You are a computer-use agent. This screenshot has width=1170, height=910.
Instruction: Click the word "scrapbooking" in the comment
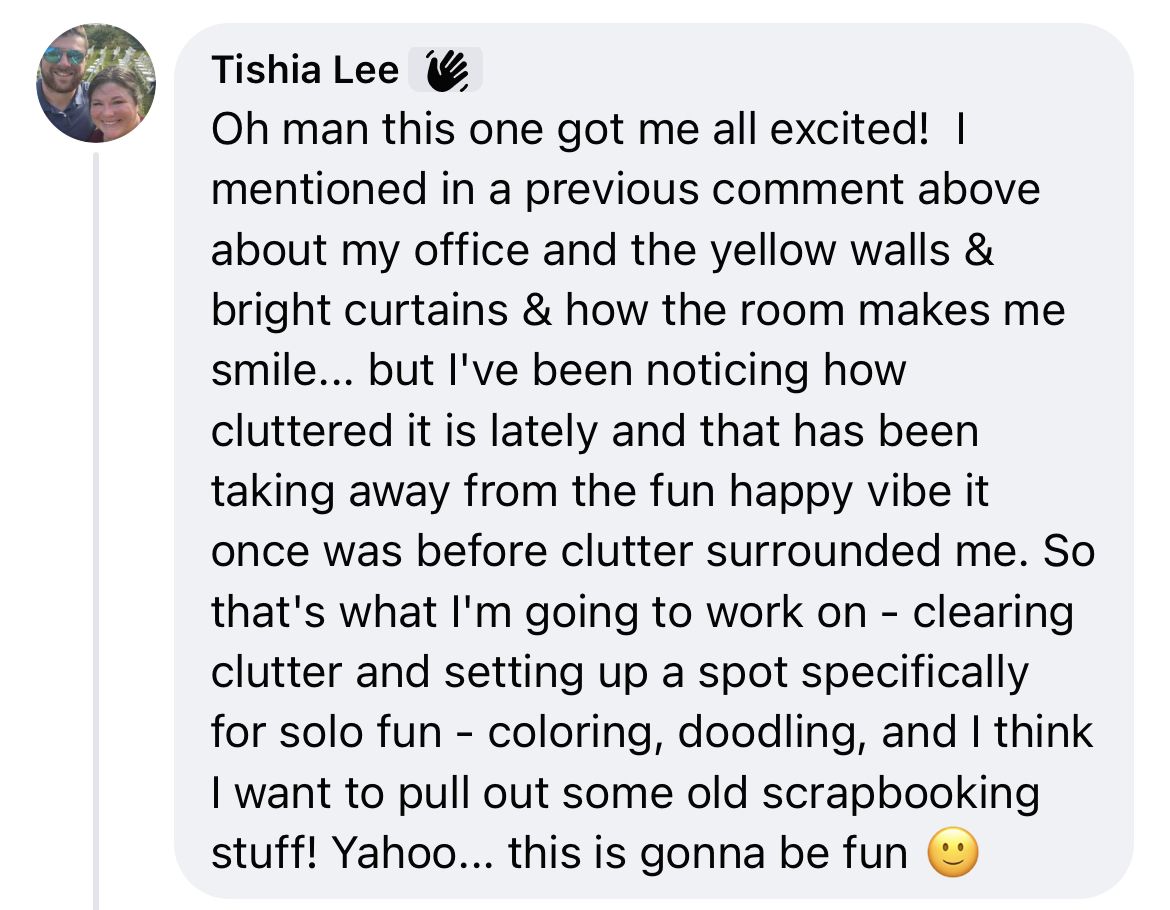pos(900,793)
